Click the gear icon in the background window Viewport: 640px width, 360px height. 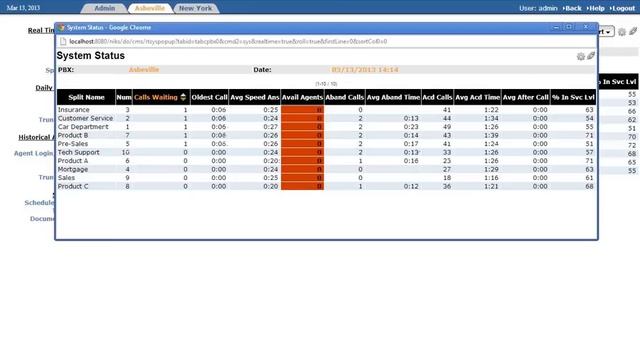point(622,32)
